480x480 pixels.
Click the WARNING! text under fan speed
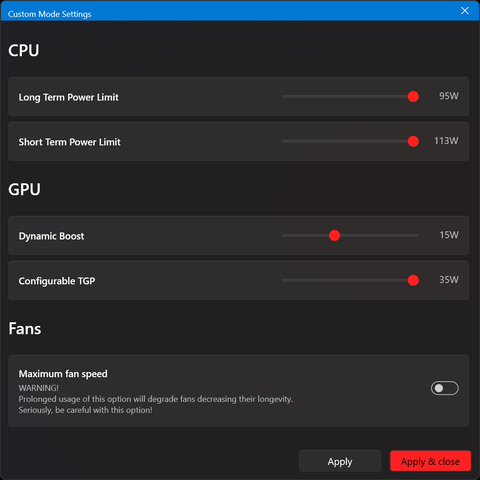click(39, 388)
